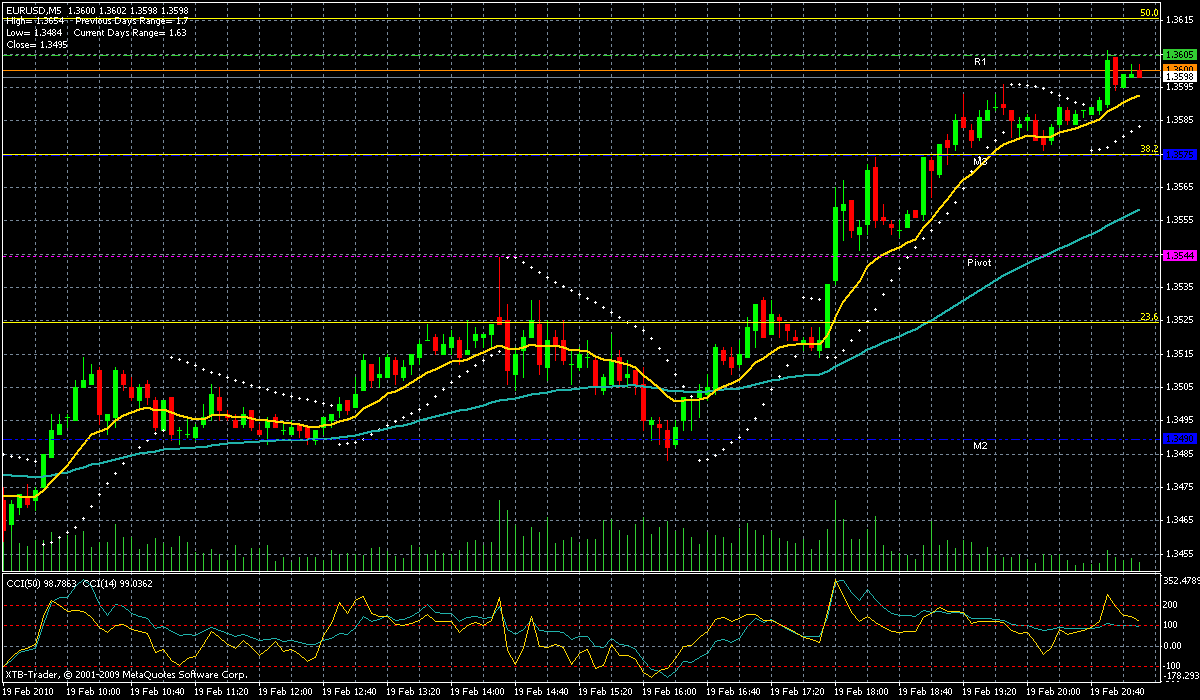Click the 1.3525 price axis value

tap(1180, 320)
